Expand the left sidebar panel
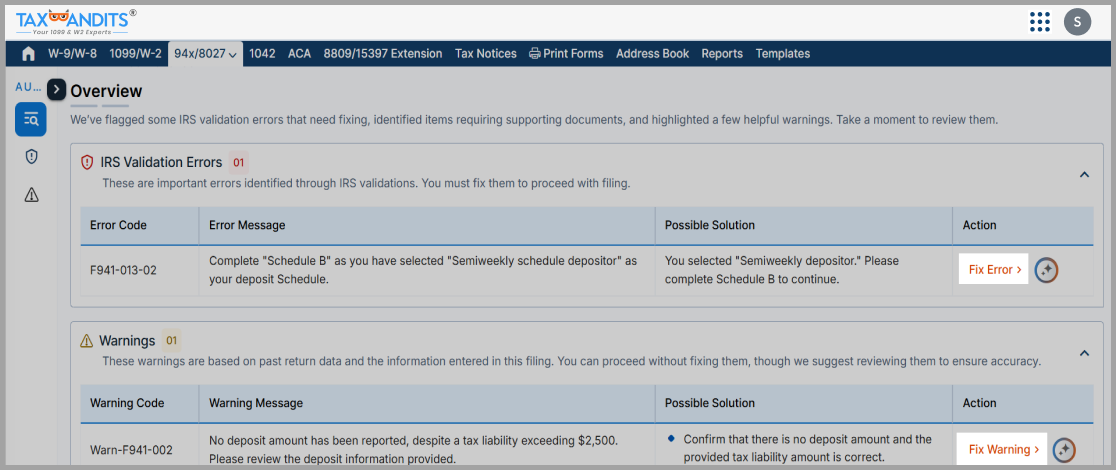 57,90
